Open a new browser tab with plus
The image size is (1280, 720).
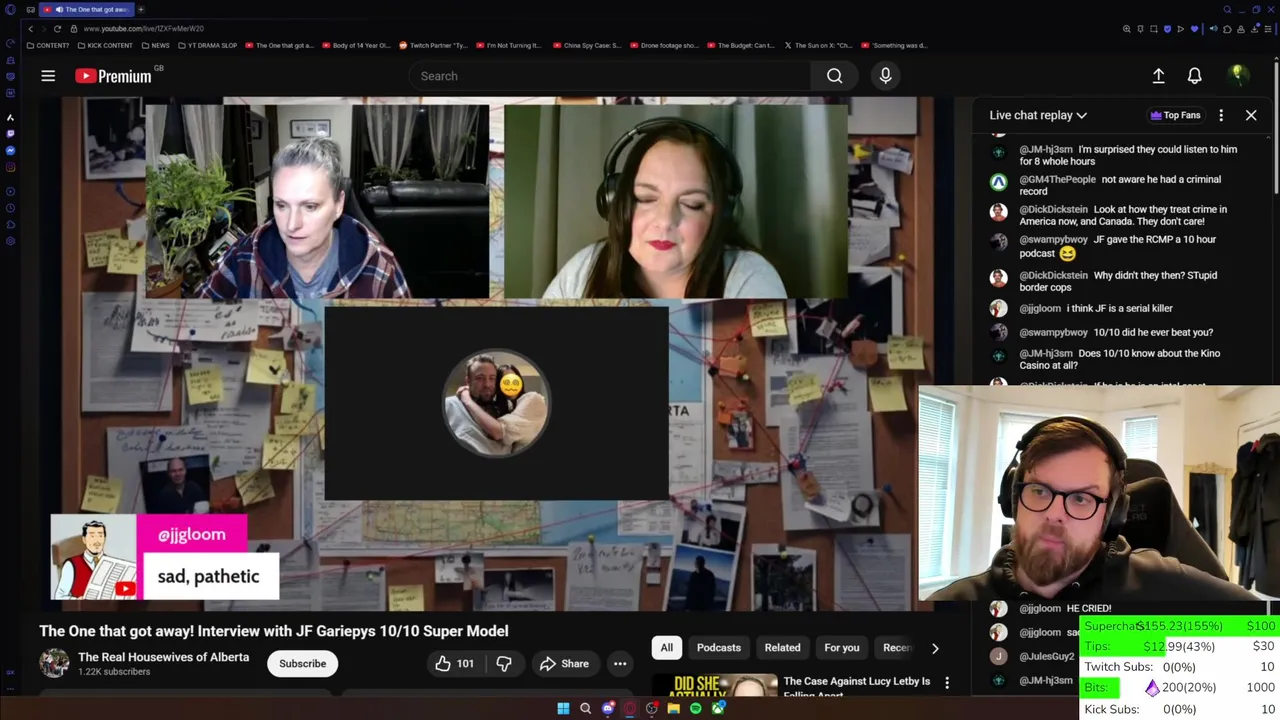[x=141, y=9]
